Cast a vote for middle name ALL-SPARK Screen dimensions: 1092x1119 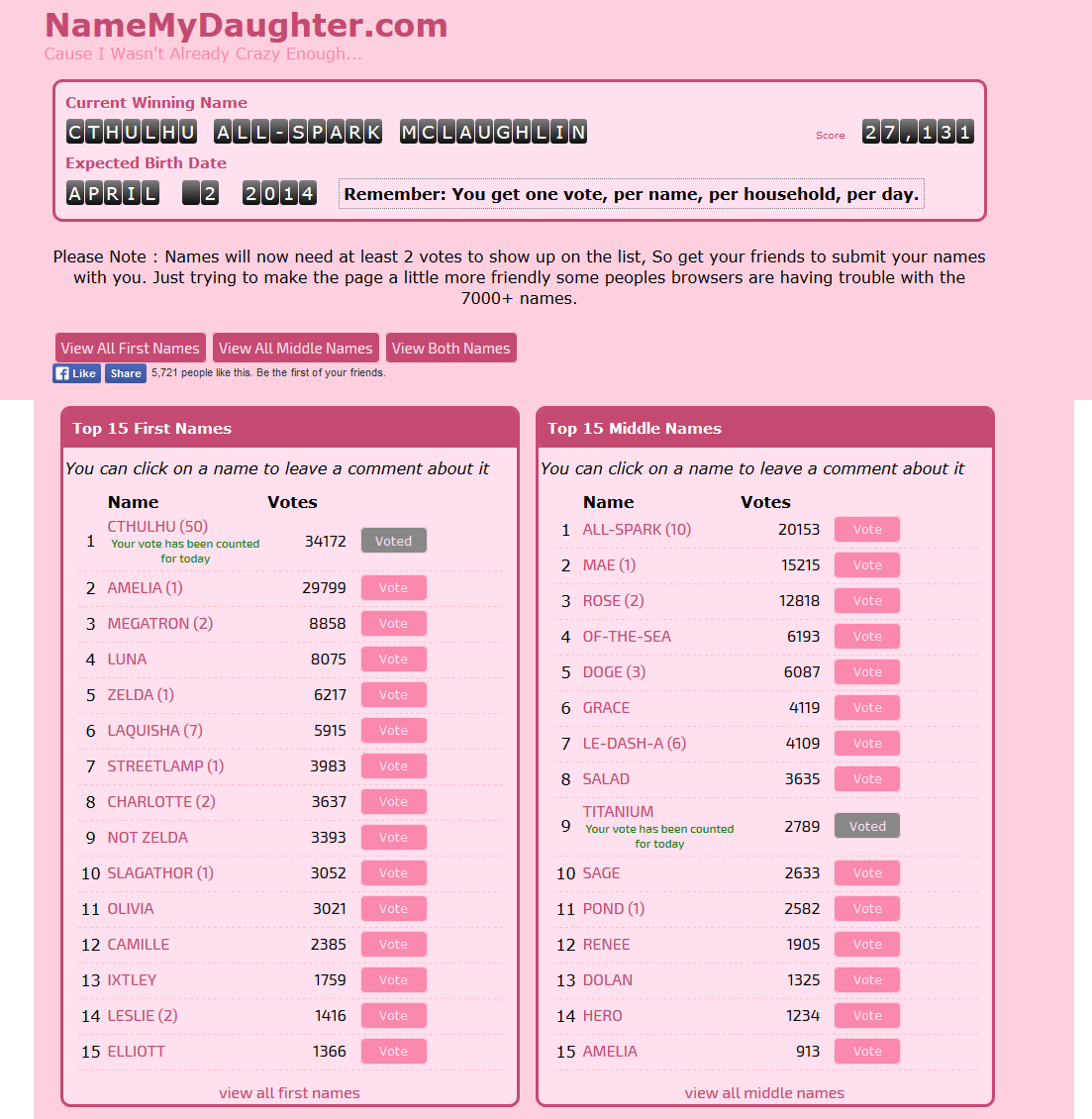(x=866, y=530)
